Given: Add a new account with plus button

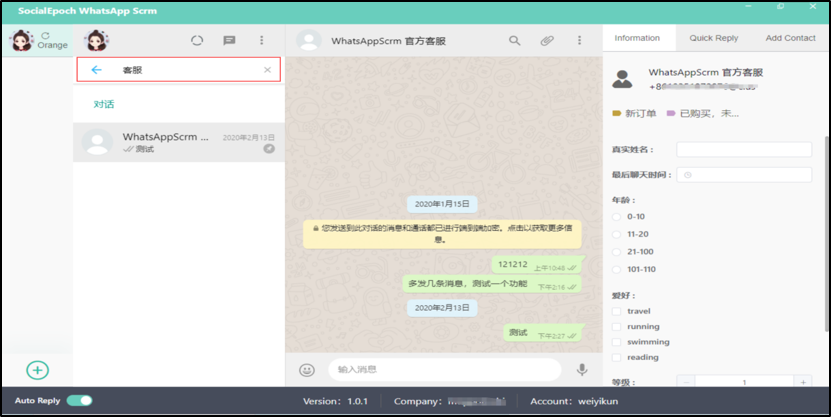Looking at the screenshot, I should click(x=38, y=370).
